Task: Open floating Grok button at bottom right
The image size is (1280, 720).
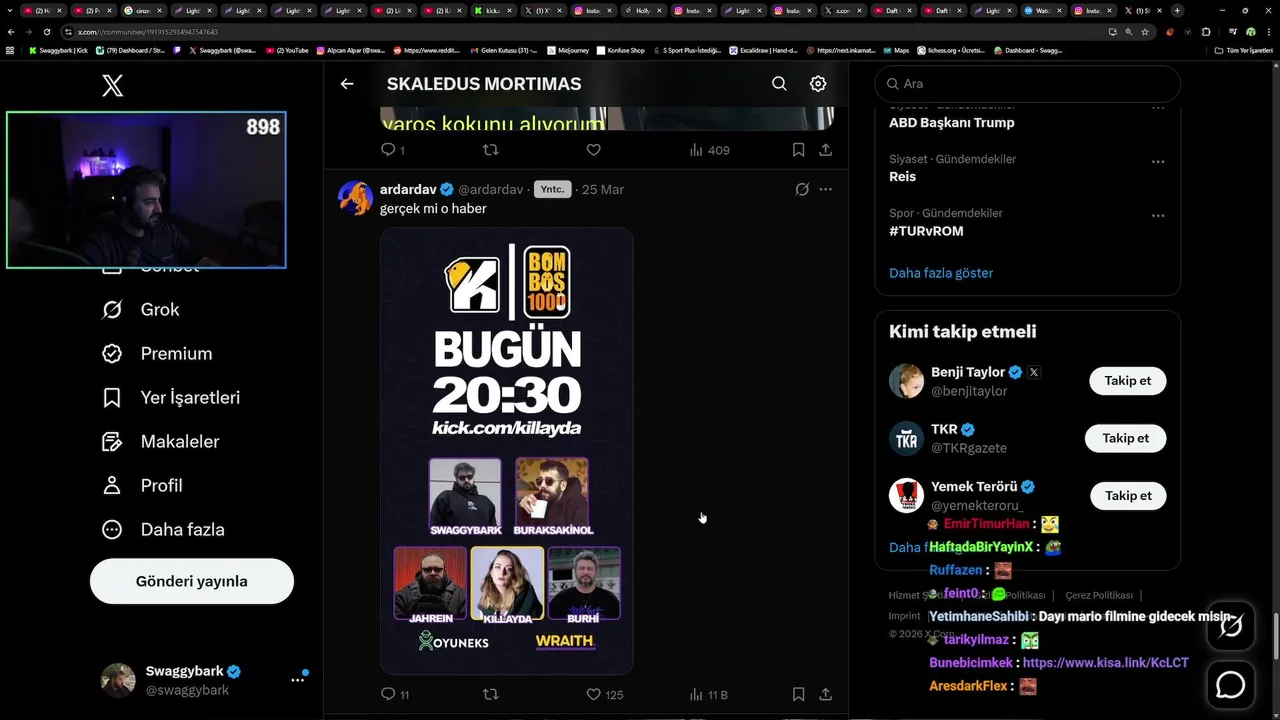Action: 1230,627
